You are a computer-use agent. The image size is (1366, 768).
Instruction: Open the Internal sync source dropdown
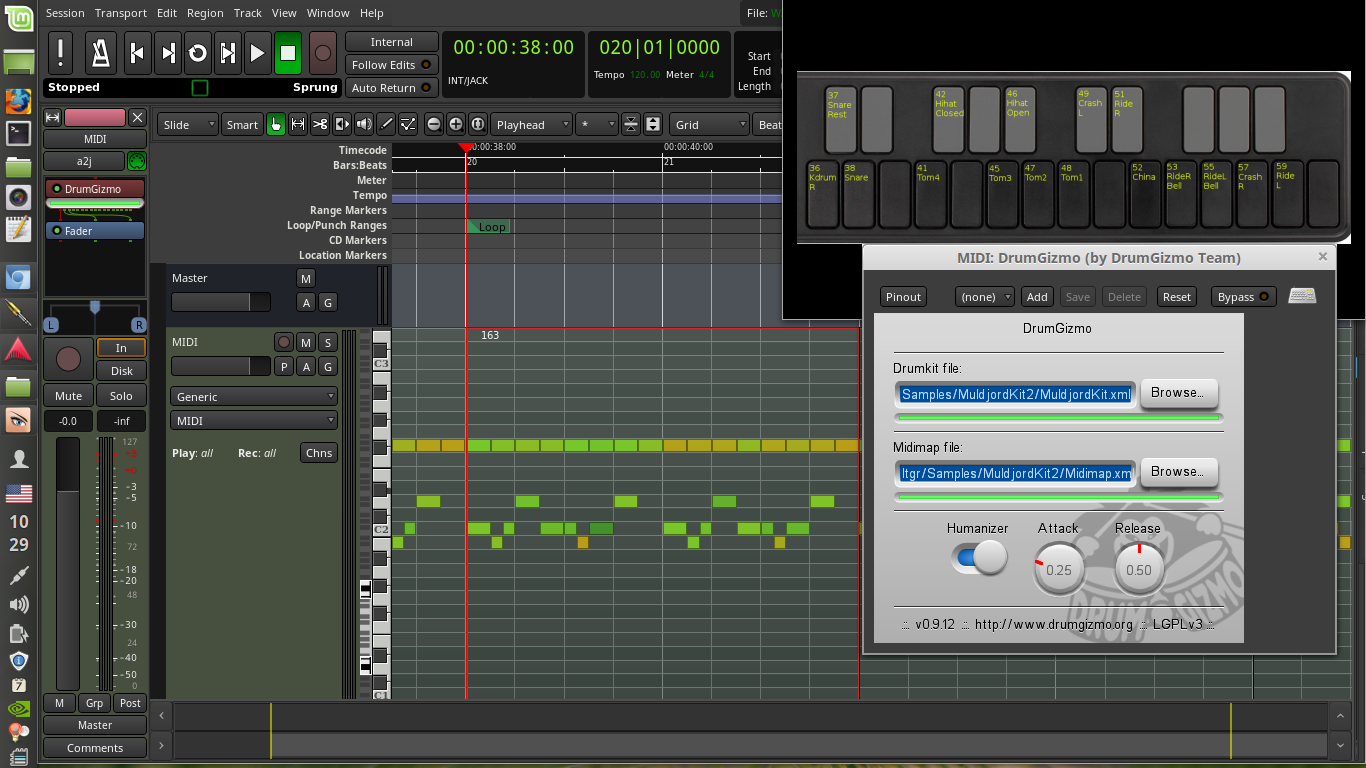(x=392, y=42)
